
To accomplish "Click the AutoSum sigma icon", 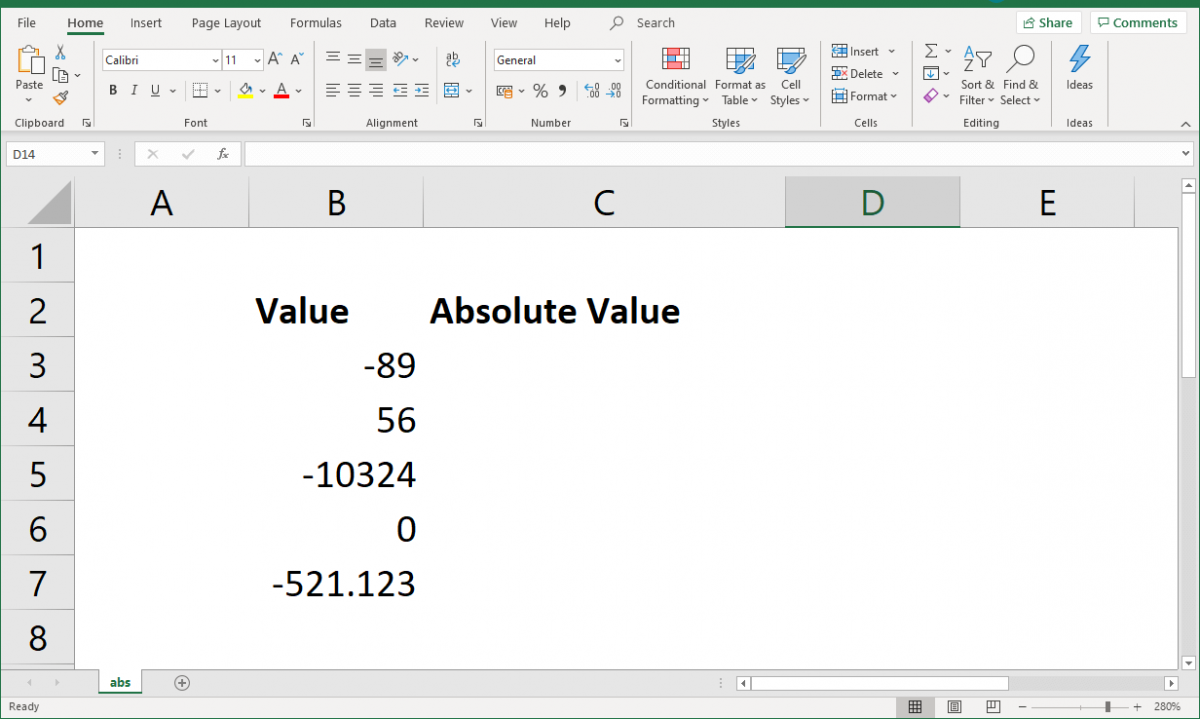I will (x=931, y=51).
